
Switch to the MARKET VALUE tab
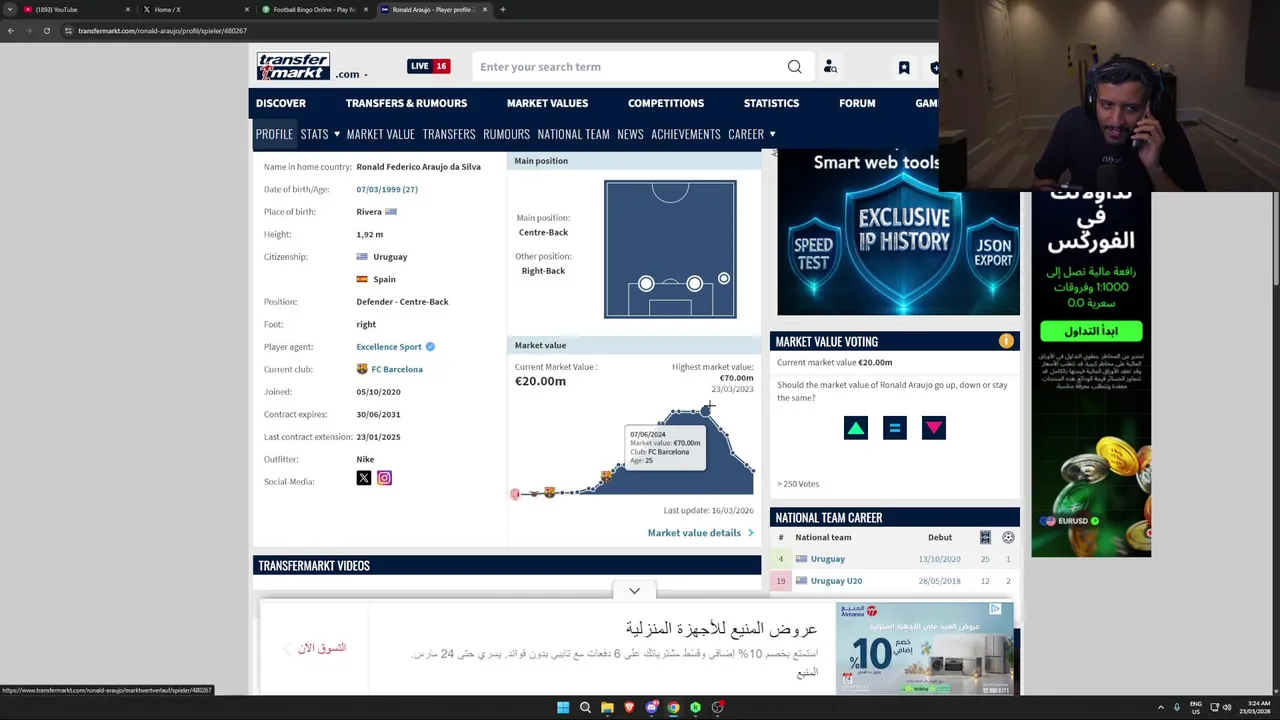[380, 134]
